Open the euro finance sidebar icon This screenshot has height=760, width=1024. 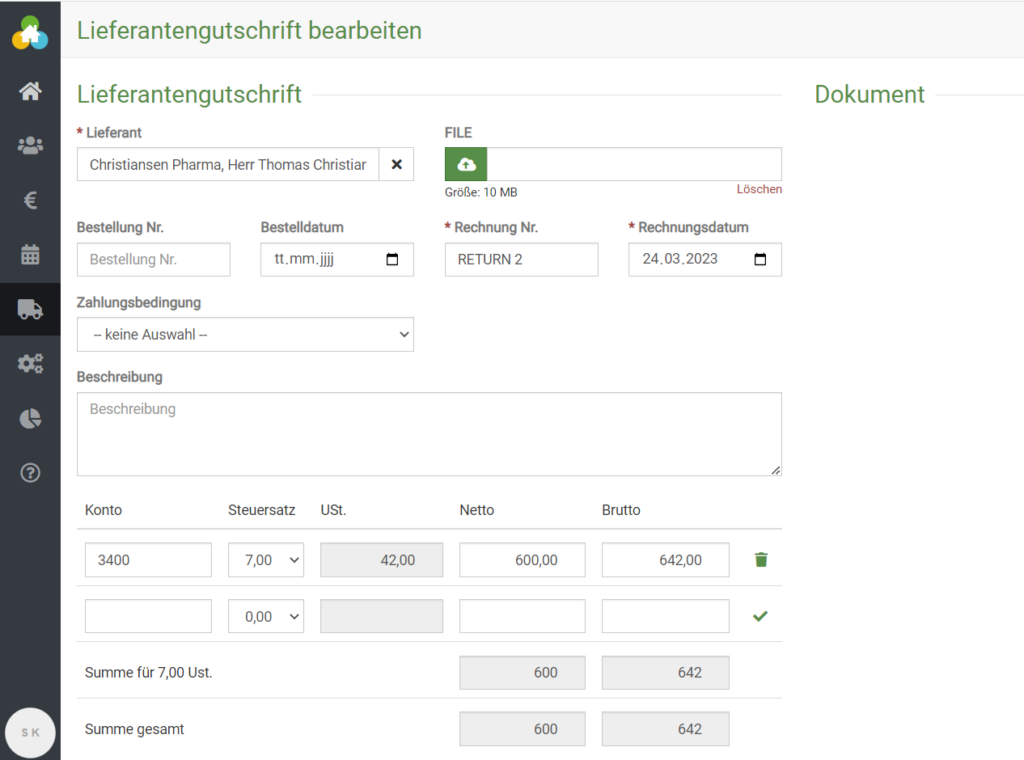(x=30, y=201)
